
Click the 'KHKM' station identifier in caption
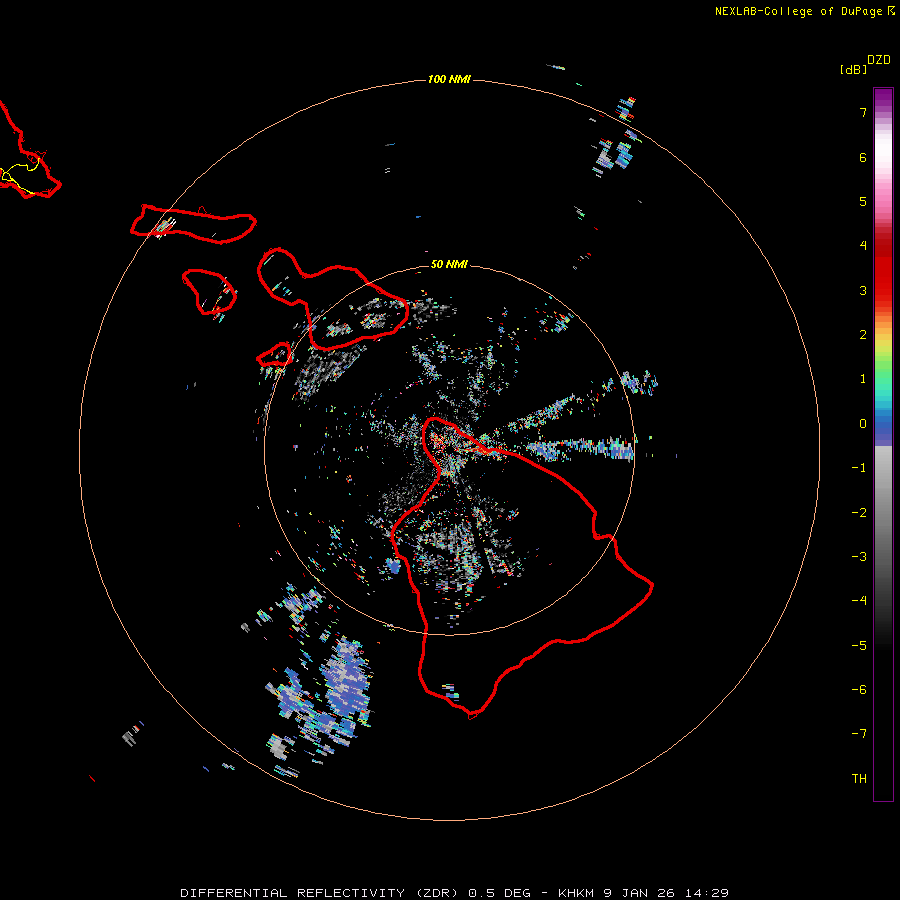[576, 893]
